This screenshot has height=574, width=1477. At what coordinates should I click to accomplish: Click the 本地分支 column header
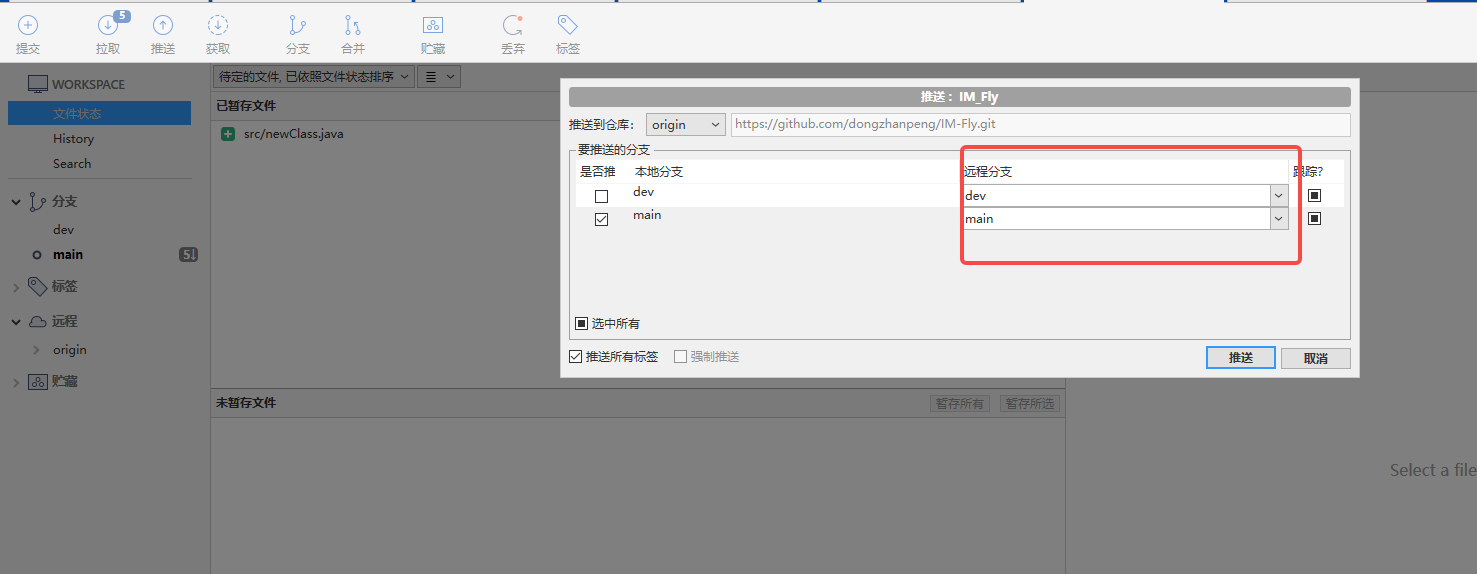(x=659, y=172)
